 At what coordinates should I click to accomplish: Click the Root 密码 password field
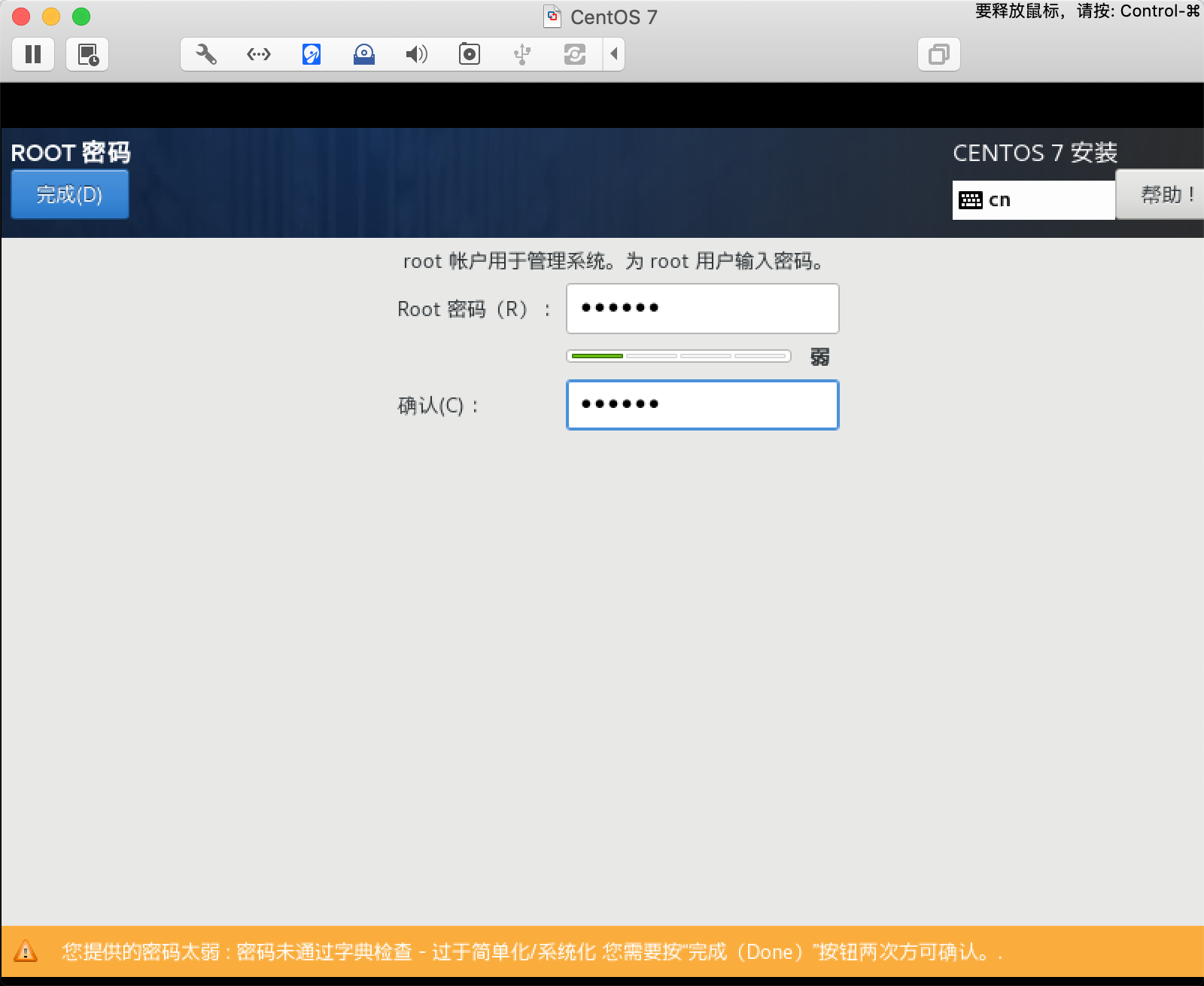pyautogui.click(x=703, y=309)
